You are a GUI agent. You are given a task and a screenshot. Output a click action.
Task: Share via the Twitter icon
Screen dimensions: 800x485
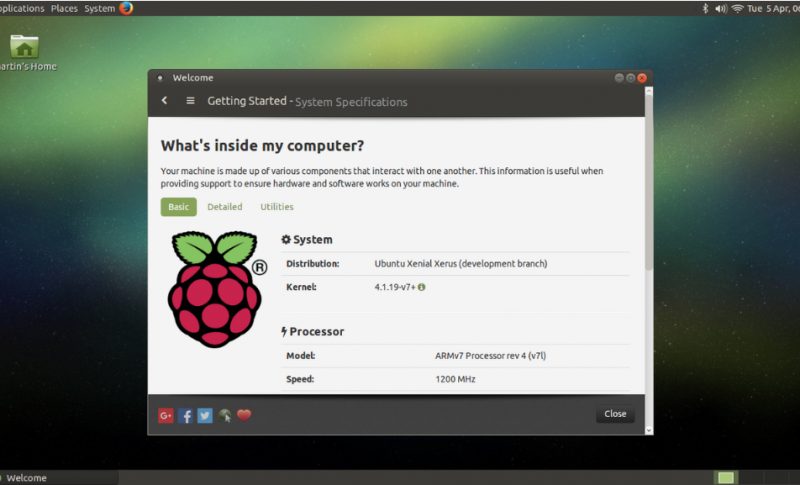click(205, 416)
